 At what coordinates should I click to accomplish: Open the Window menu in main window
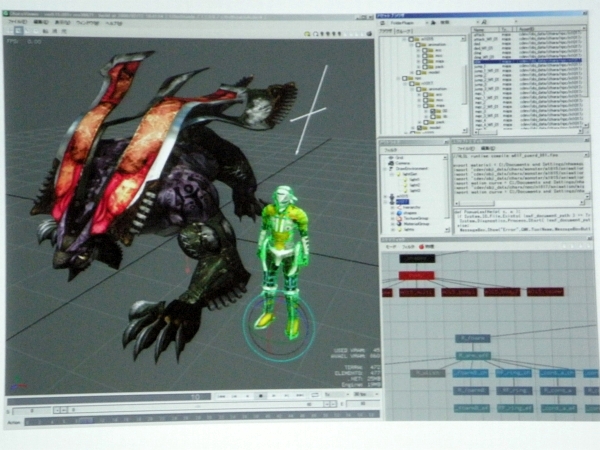click(x=87, y=23)
